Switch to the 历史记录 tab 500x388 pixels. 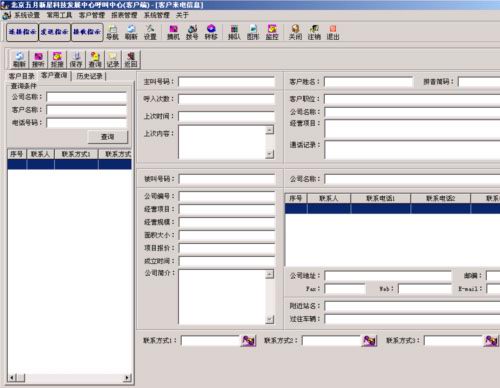tap(89, 76)
